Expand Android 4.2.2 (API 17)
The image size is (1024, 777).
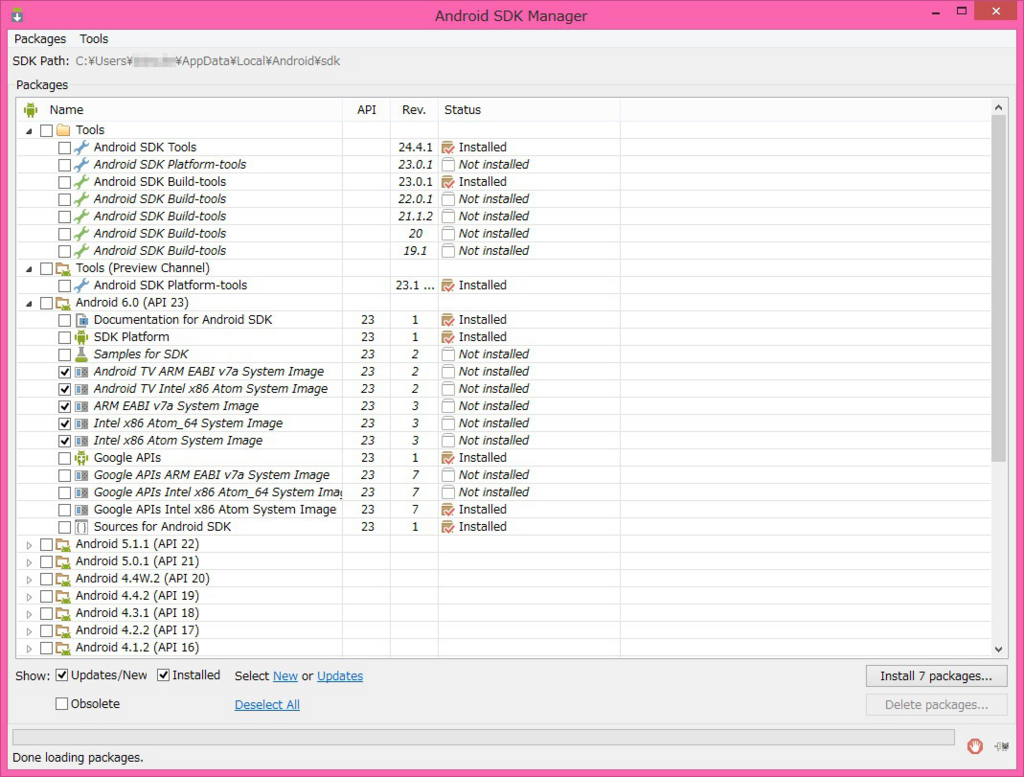(x=29, y=631)
